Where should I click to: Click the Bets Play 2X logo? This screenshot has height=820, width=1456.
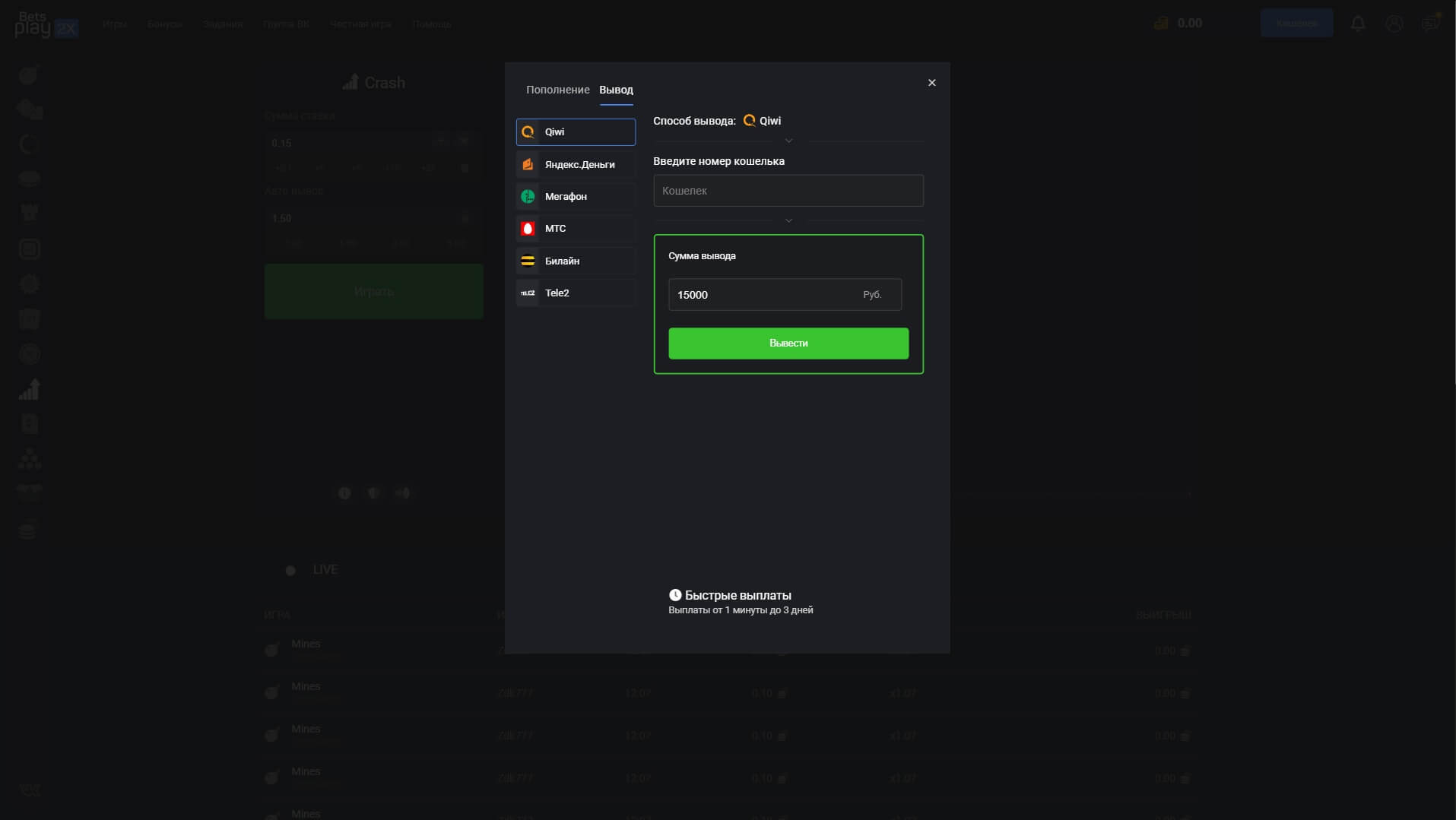(46, 24)
